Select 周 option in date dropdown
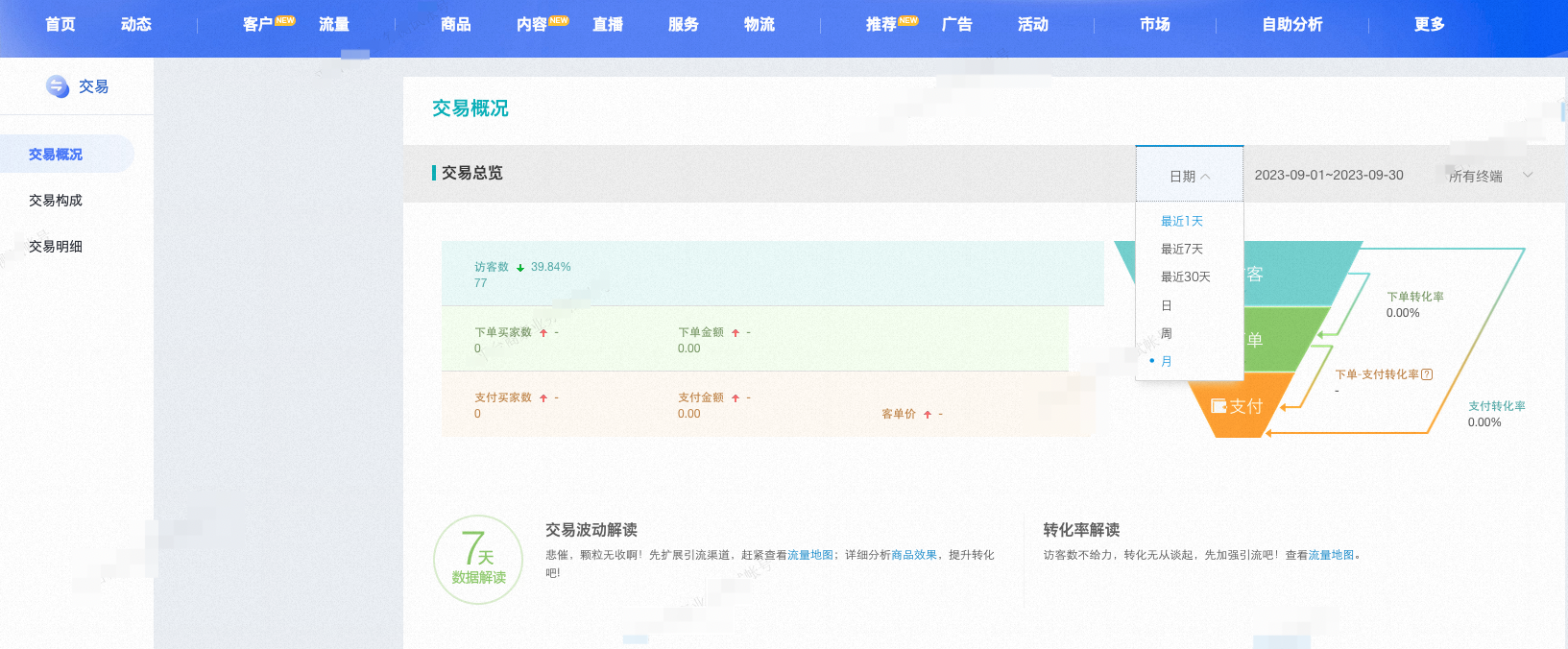This screenshot has height=649, width=1568. click(x=1167, y=333)
